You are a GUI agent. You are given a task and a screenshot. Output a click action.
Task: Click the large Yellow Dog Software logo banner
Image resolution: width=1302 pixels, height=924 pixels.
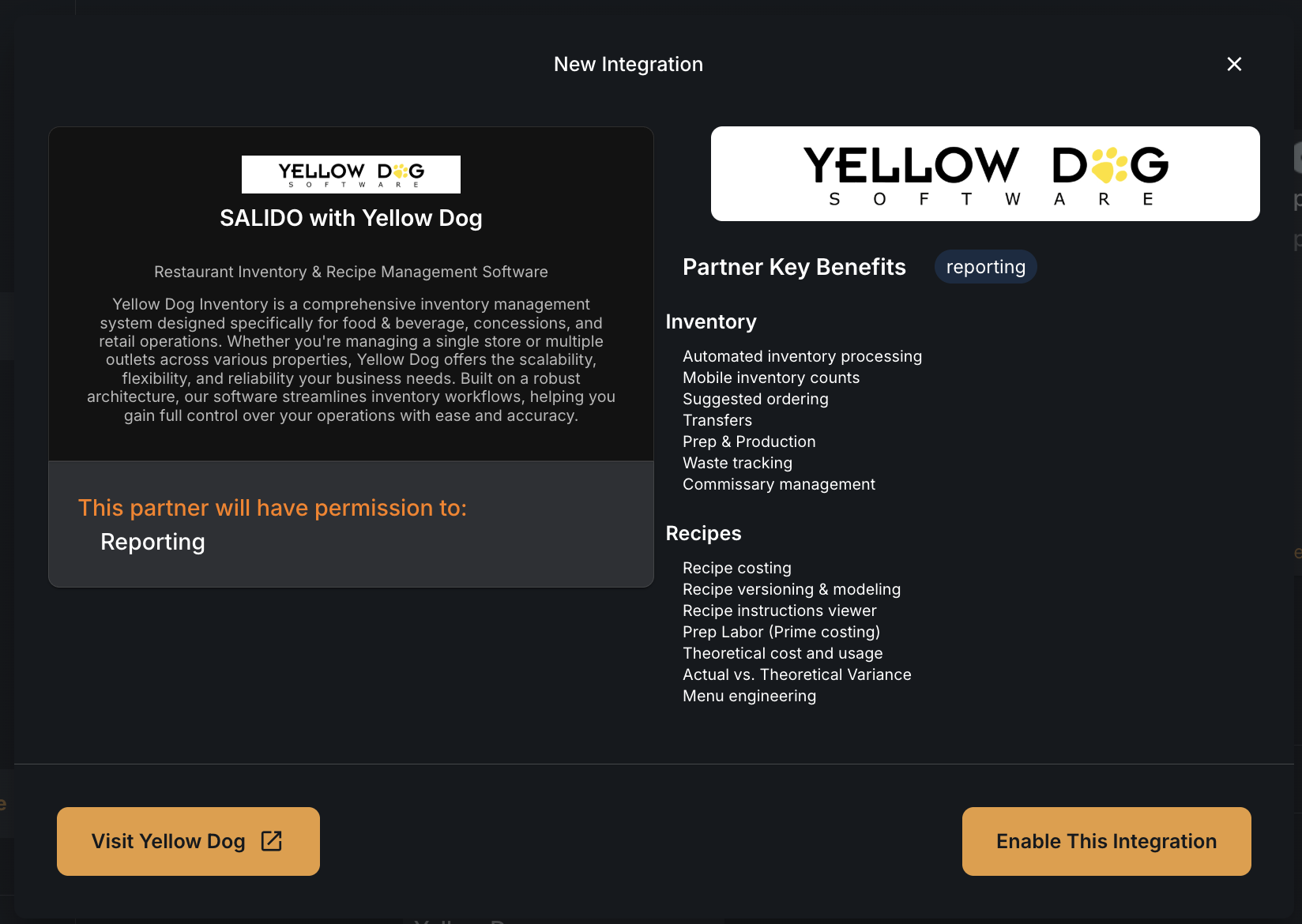tap(985, 174)
